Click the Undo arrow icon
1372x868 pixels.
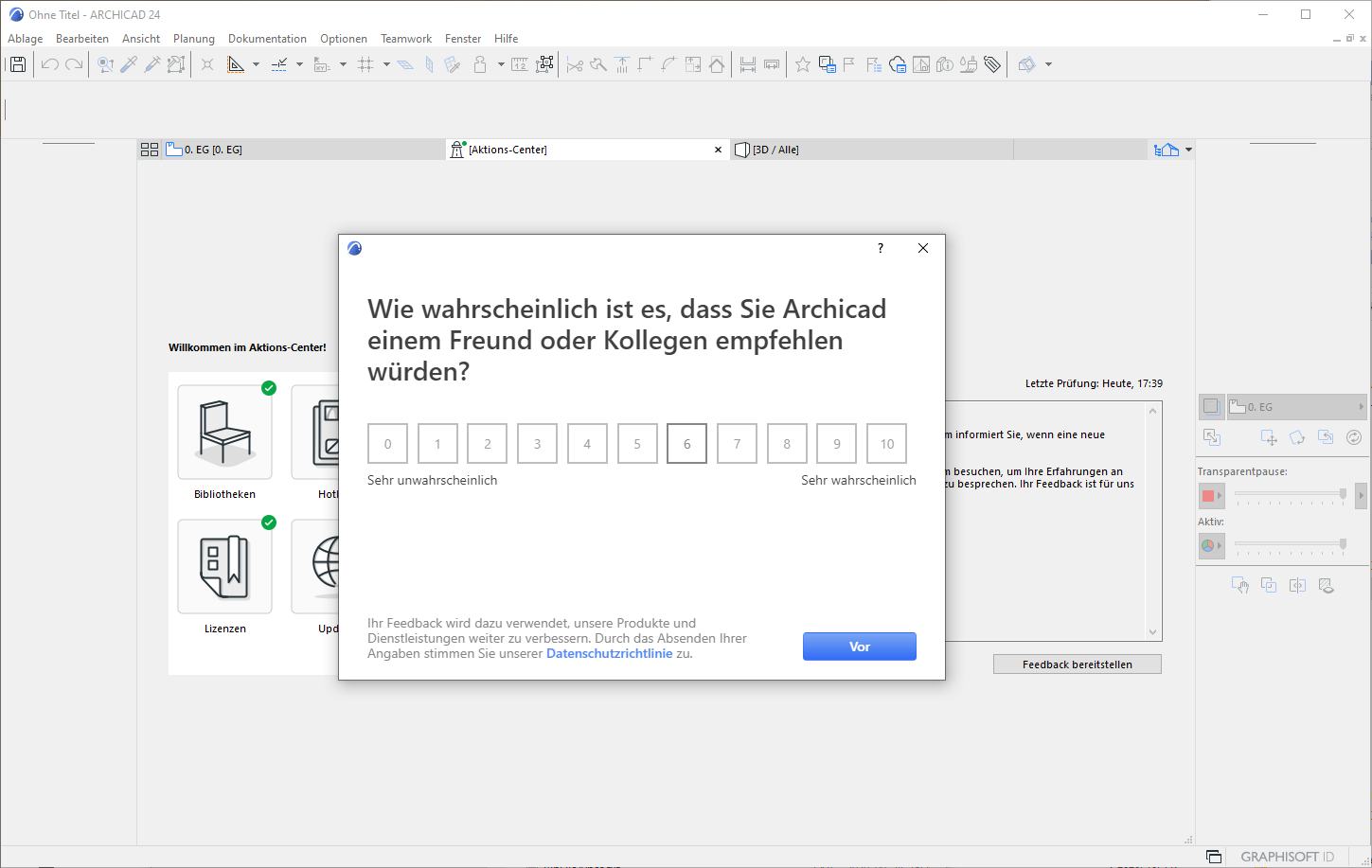point(49,64)
